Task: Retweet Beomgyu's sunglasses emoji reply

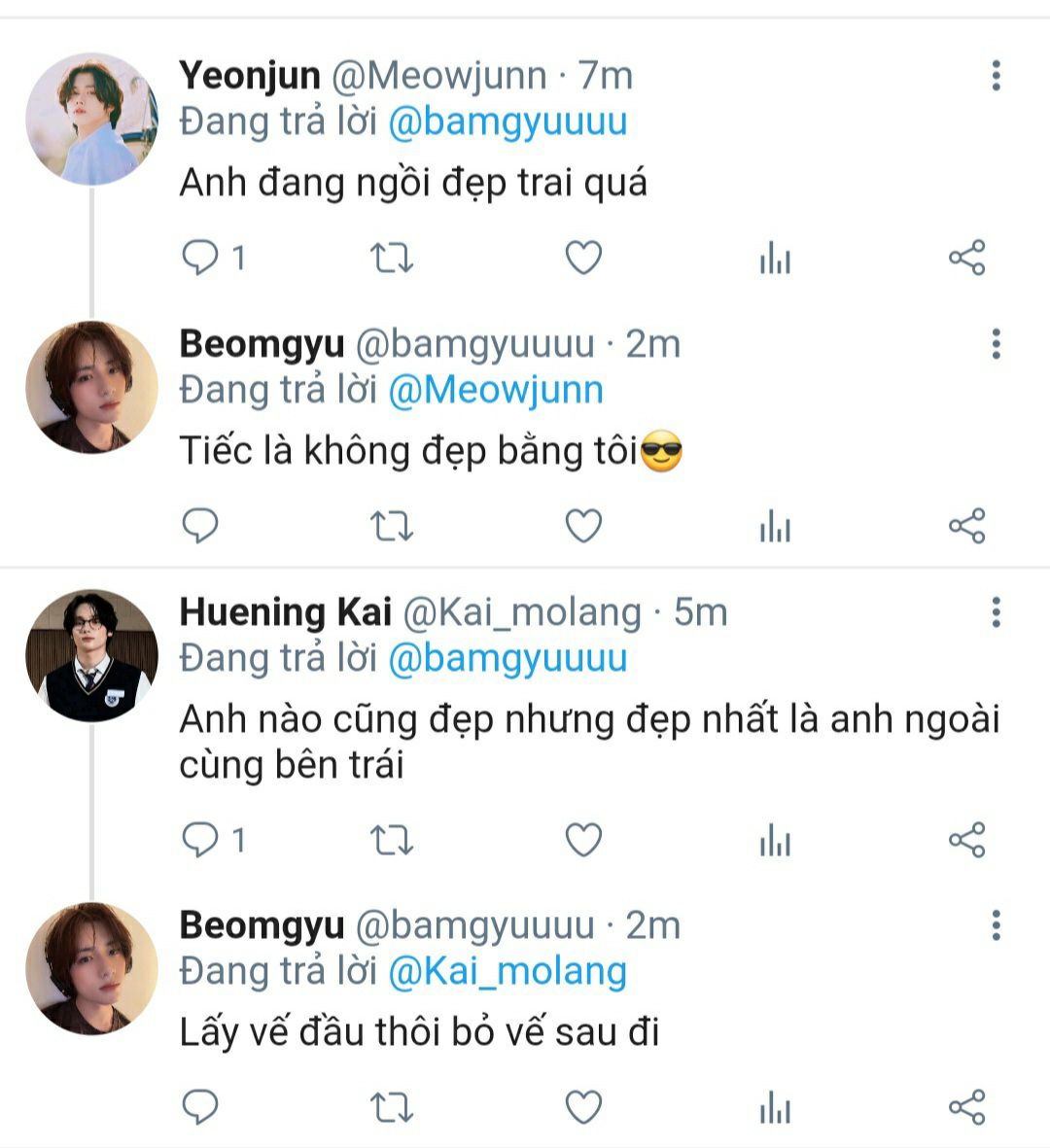Action: pos(392,526)
